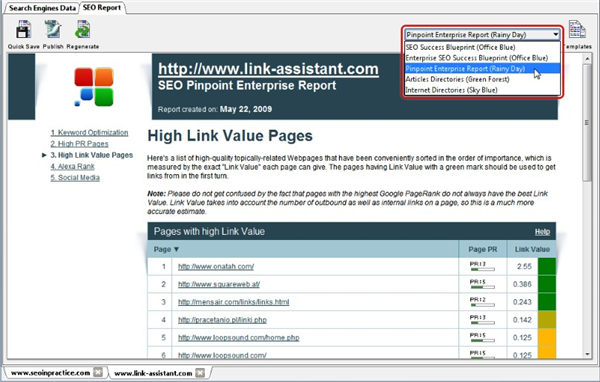Click row number 4 cell
Screen dimensions: 600x382
[163, 320]
